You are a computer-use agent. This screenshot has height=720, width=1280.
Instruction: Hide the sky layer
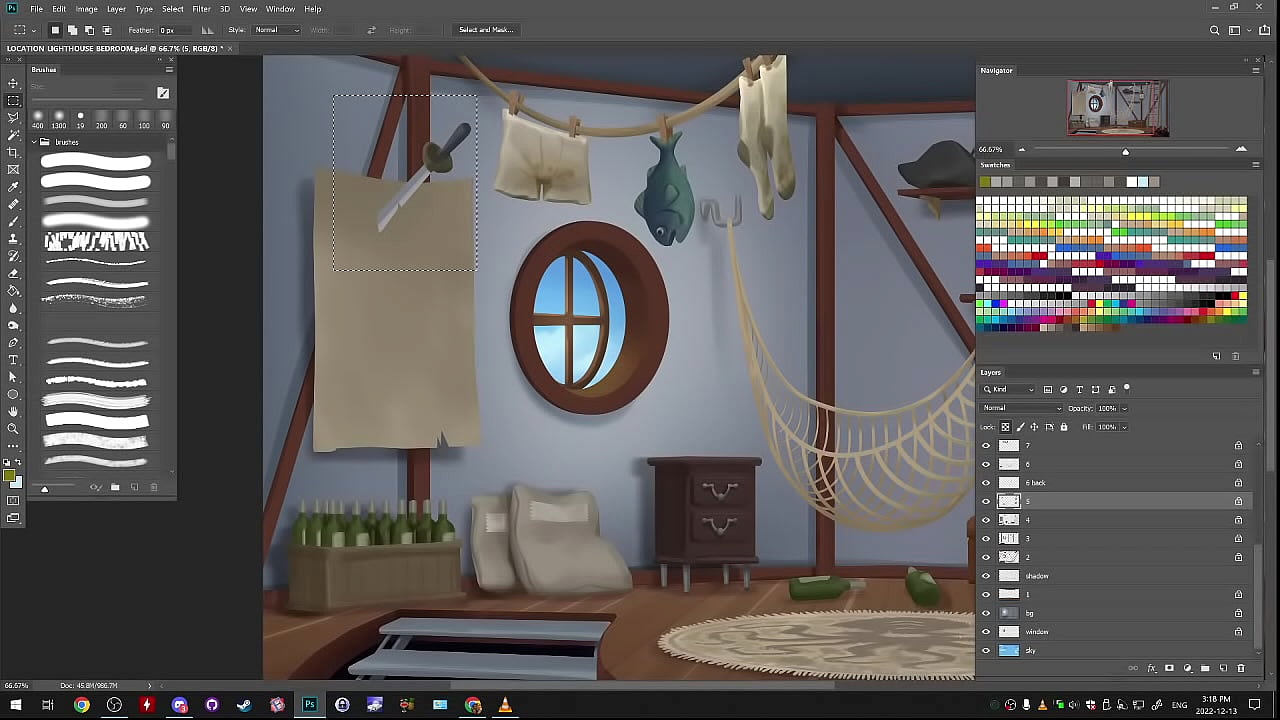coord(986,650)
